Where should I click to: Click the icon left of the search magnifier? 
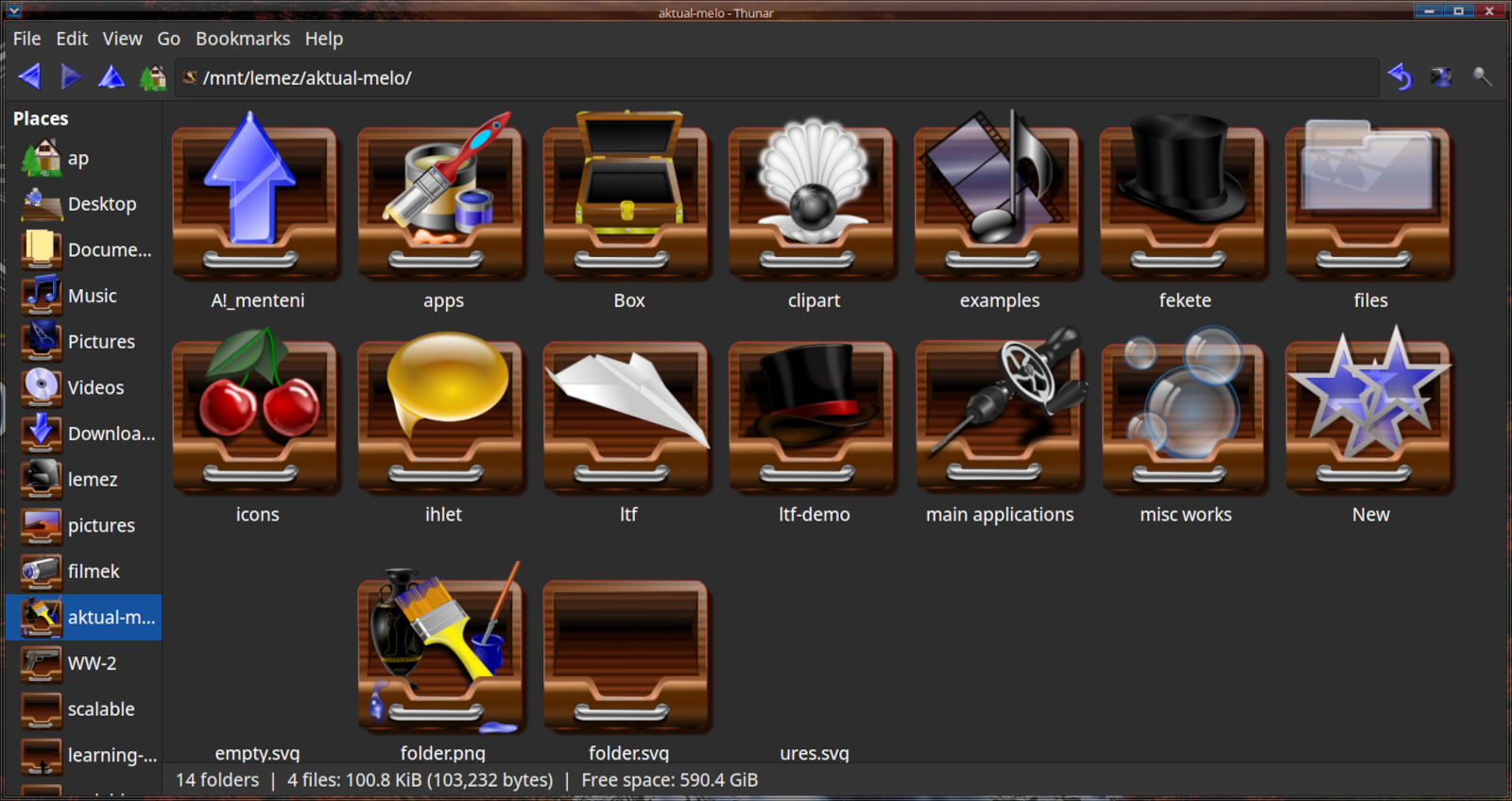pyautogui.click(x=1441, y=77)
